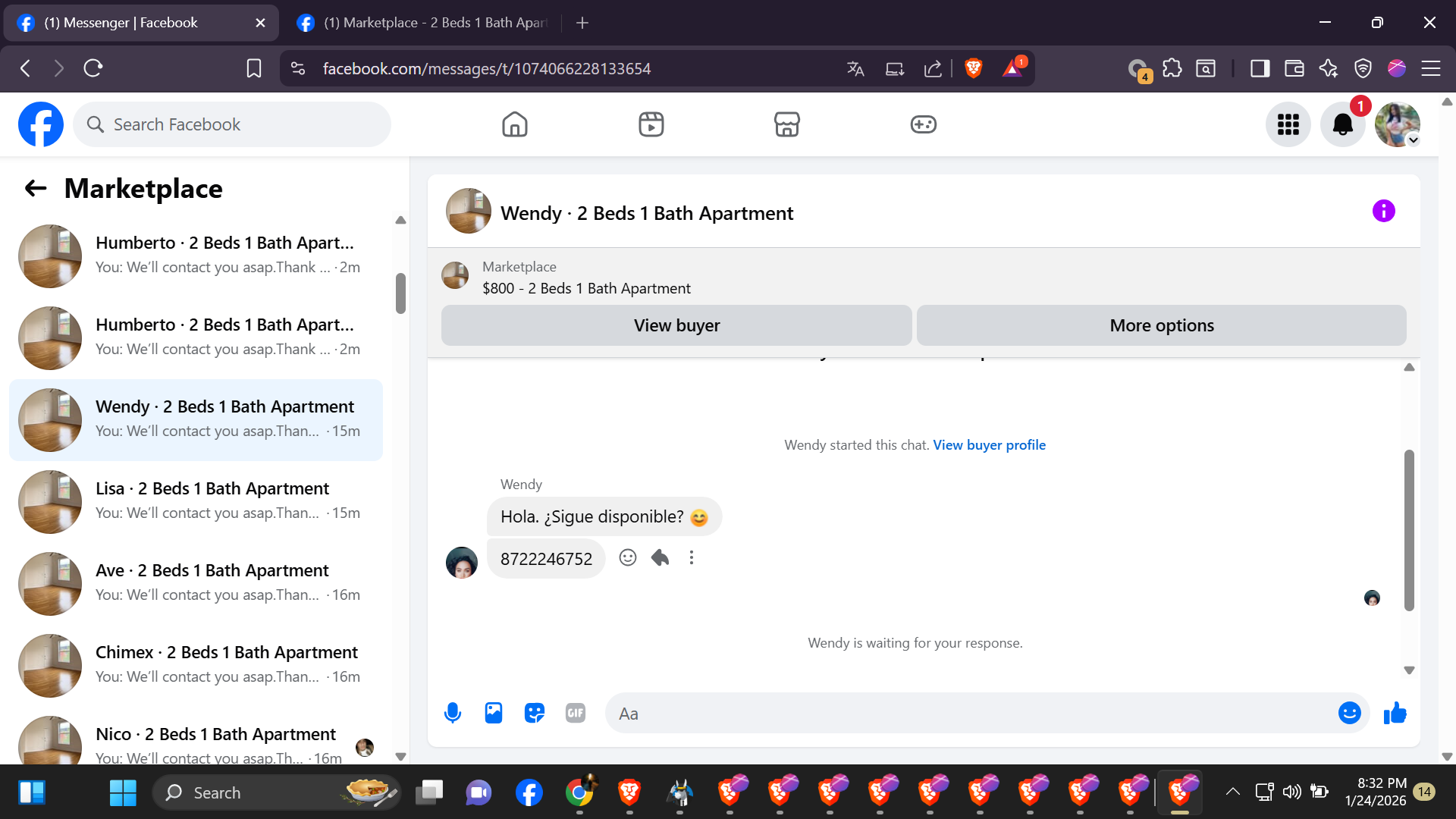1456x819 pixels.
Task: Switch to the Marketplace browser tab
Action: coord(425,23)
